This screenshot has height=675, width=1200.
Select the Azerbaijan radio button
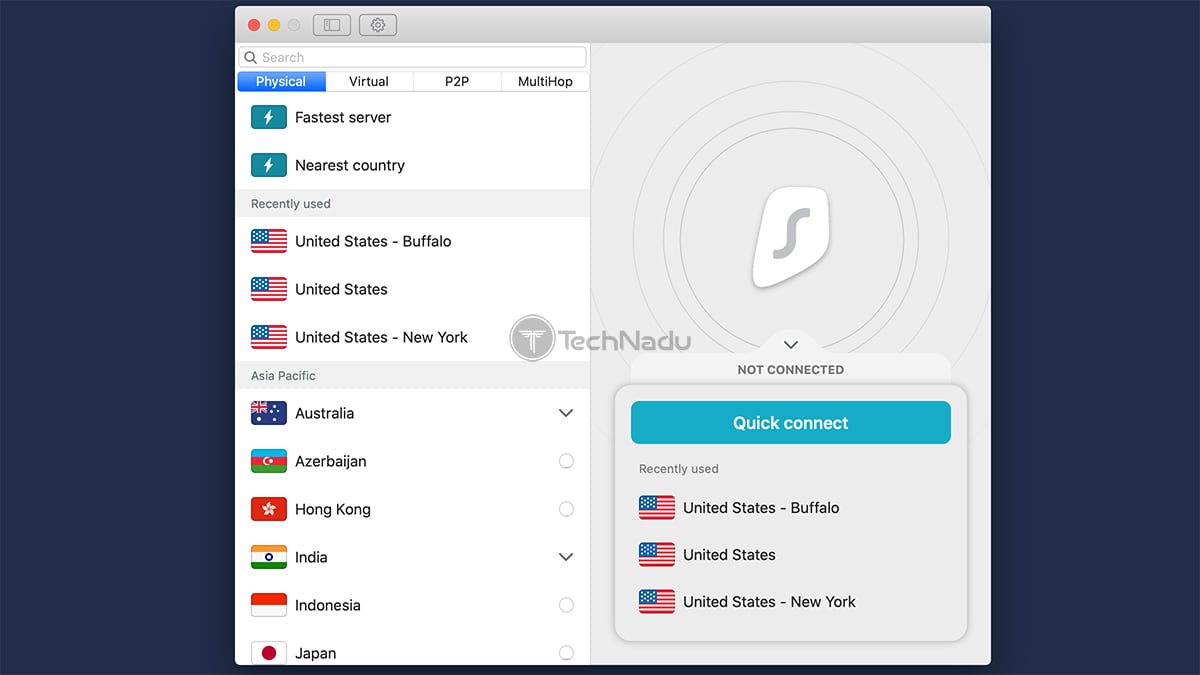[566, 461]
